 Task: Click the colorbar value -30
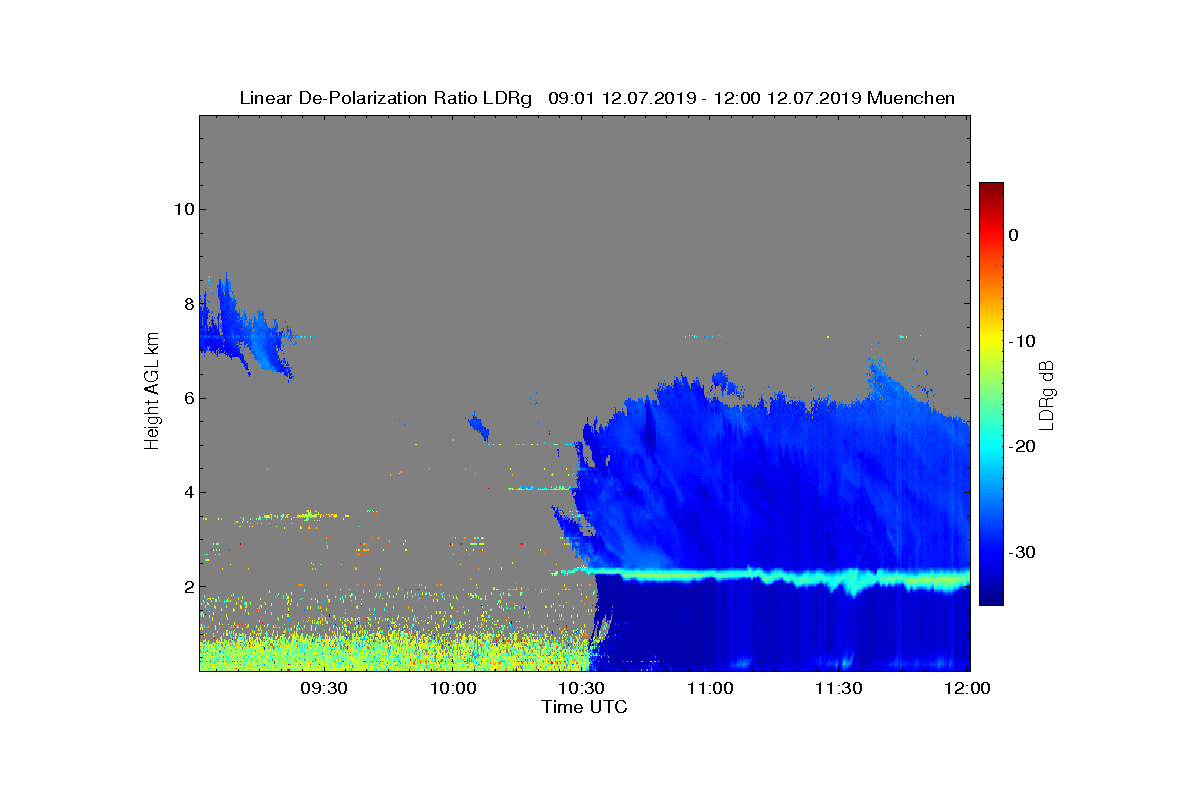click(x=1022, y=553)
